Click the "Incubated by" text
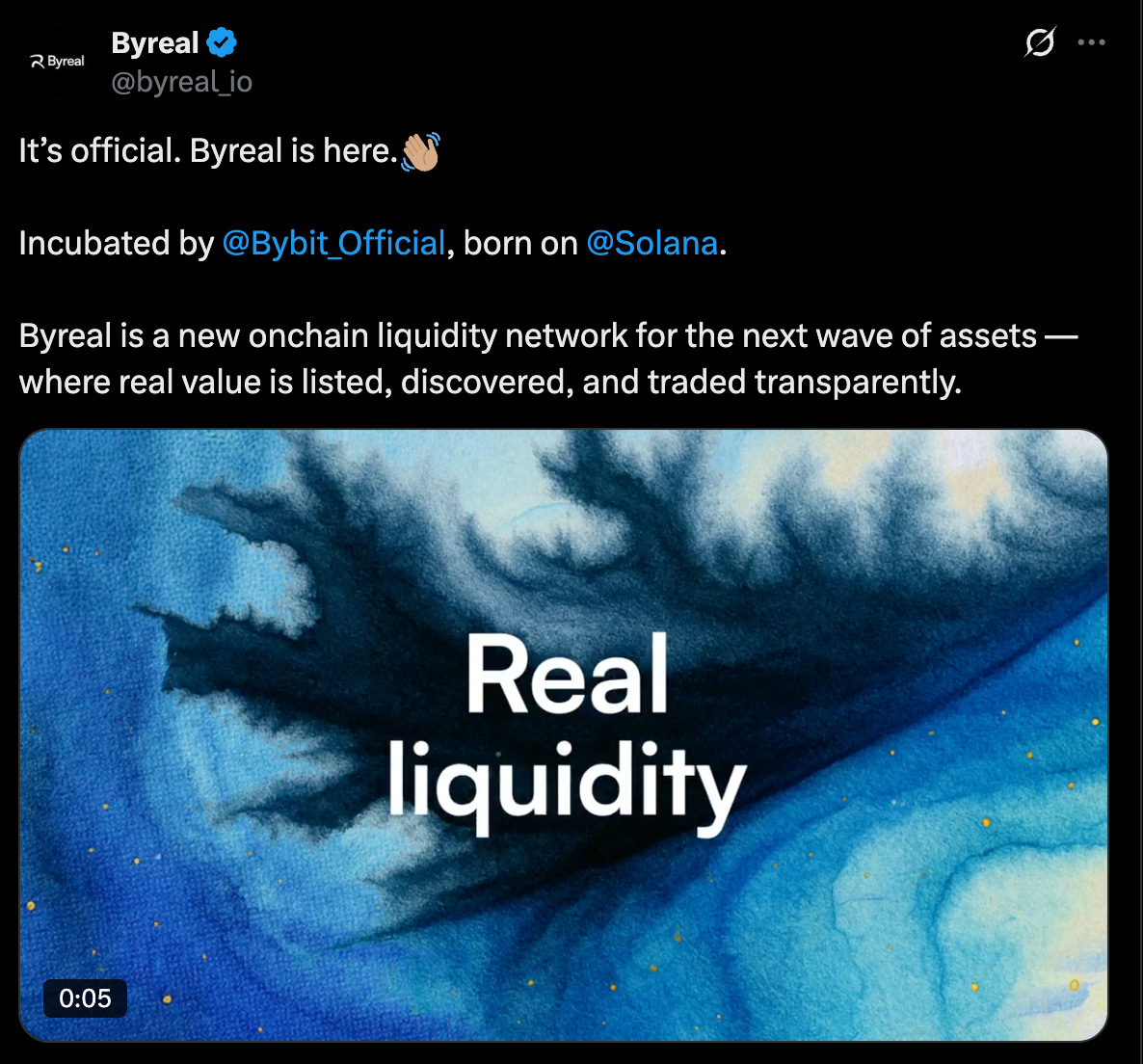The width and height of the screenshot is (1143, 1064). pyautogui.click(x=117, y=244)
